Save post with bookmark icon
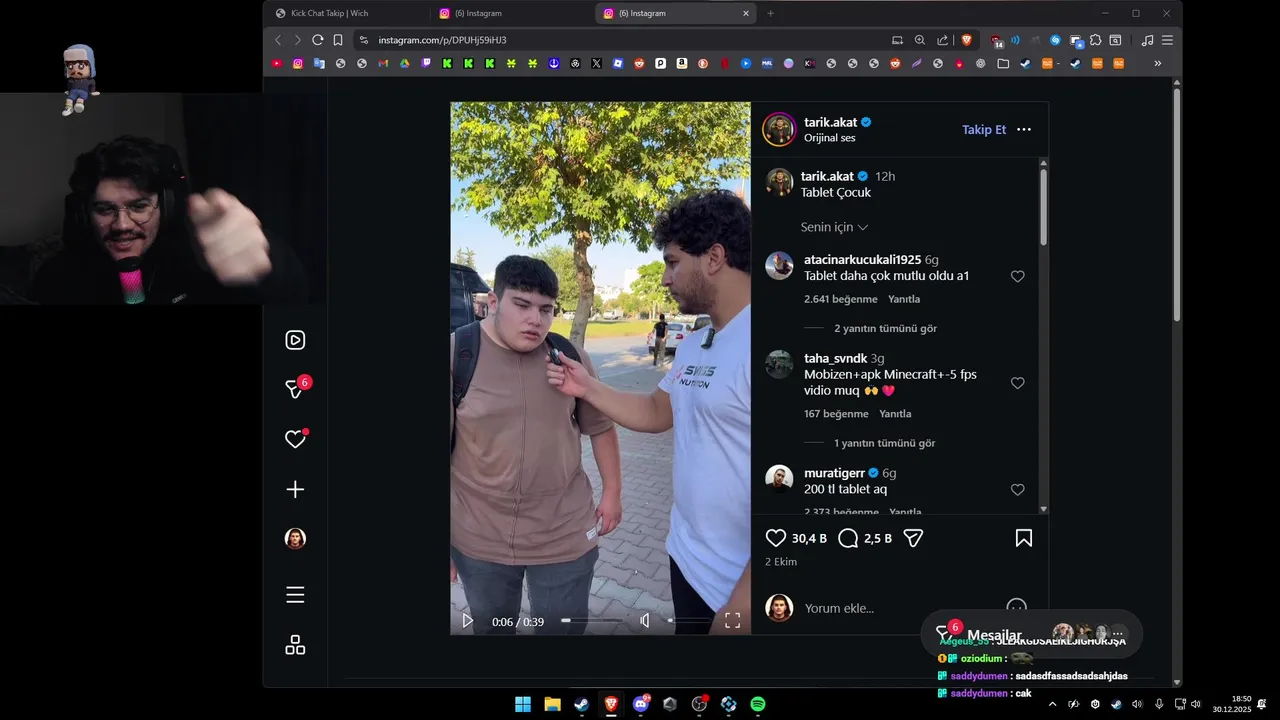The width and height of the screenshot is (1280, 720). click(1024, 538)
